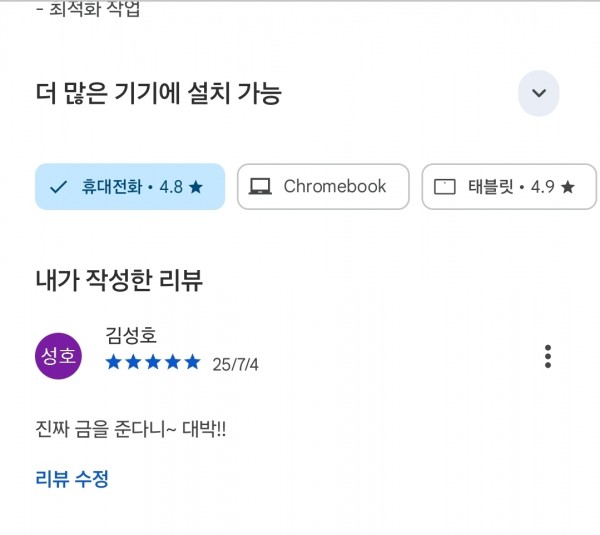Open the 리뷰 수정 link
This screenshot has width=600, height=535.
click(72, 479)
